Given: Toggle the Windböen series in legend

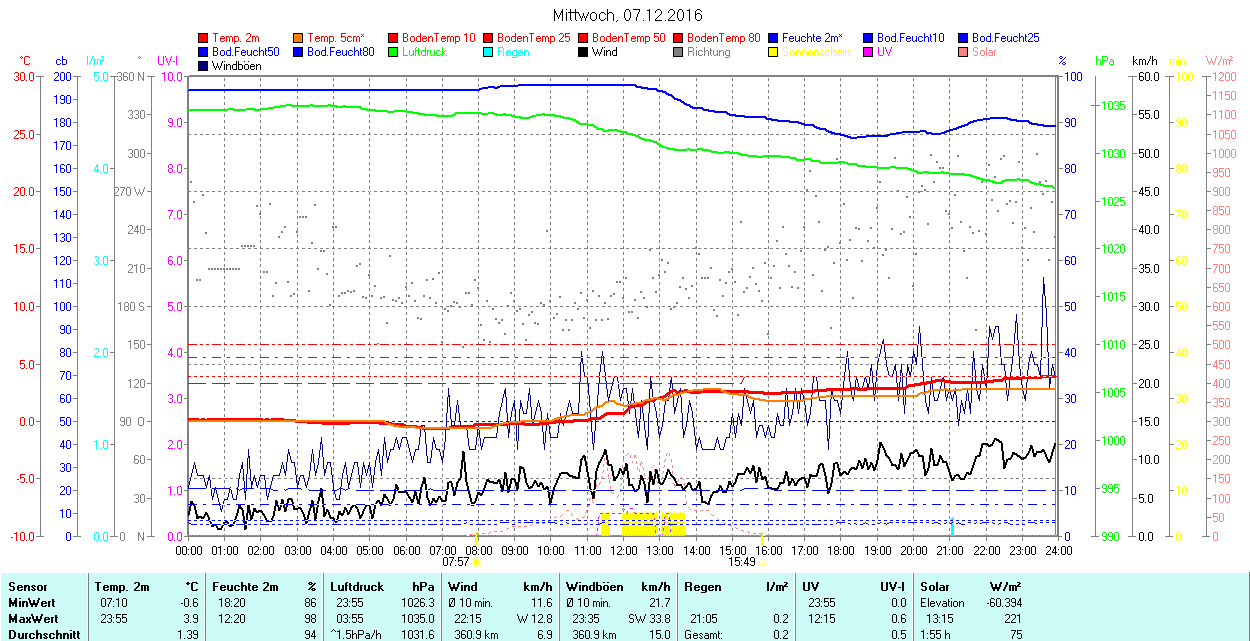Looking at the screenshot, I should click(232, 66).
